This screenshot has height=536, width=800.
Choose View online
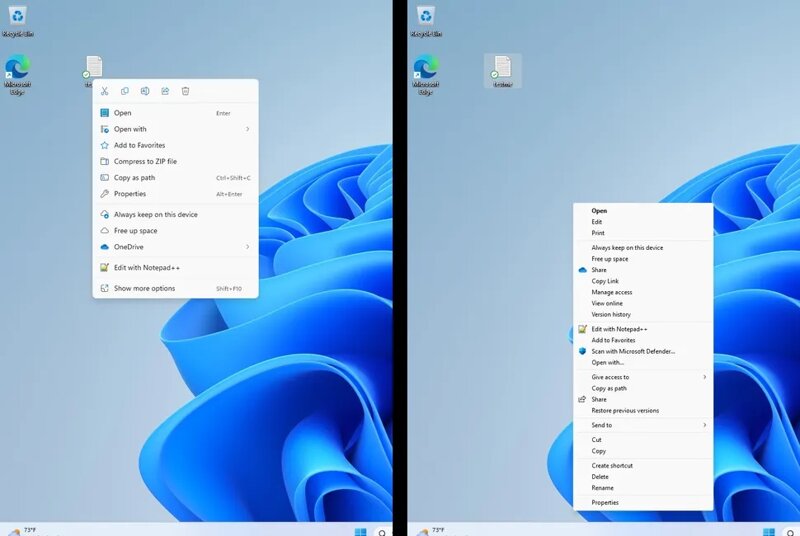tap(643, 303)
